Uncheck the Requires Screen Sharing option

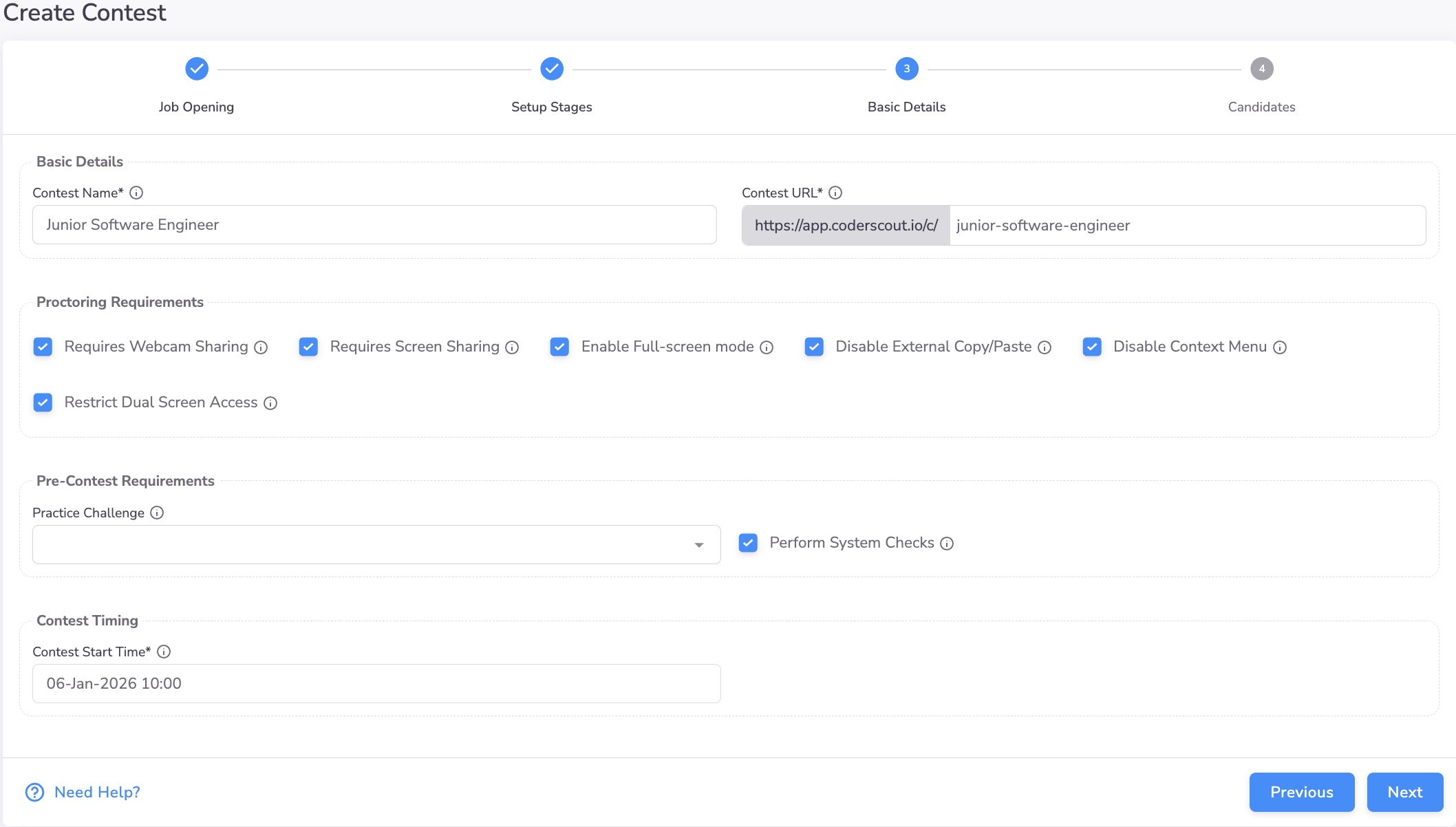pyautogui.click(x=308, y=347)
